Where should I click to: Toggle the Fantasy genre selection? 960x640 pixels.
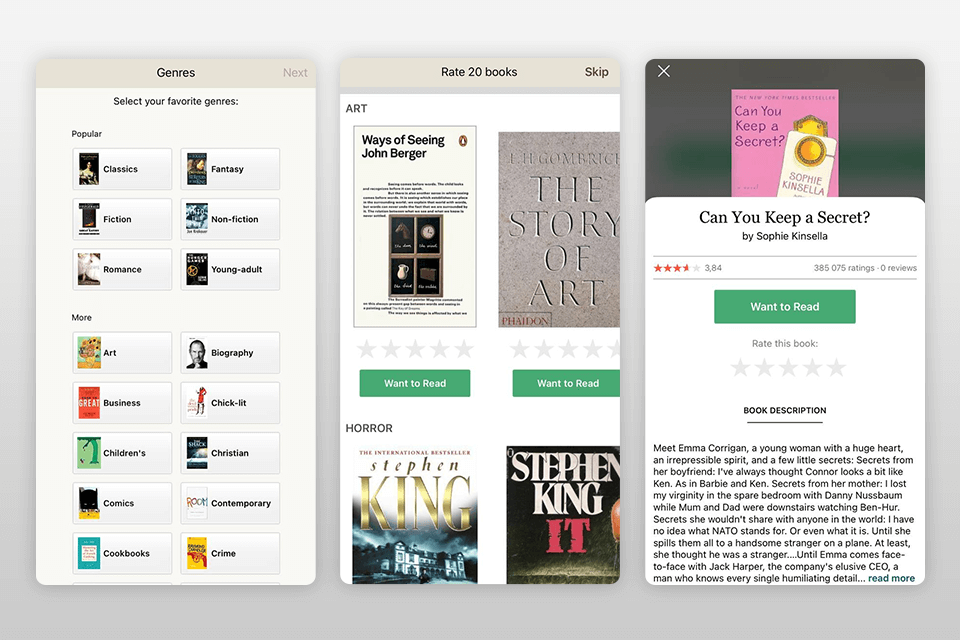229,169
